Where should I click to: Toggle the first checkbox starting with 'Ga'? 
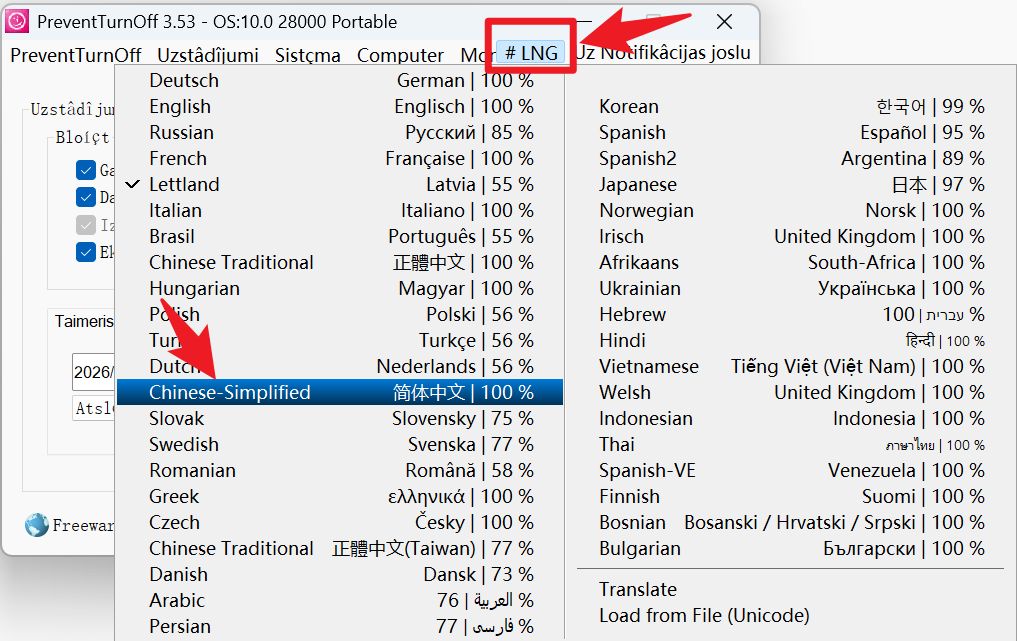pos(85,171)
